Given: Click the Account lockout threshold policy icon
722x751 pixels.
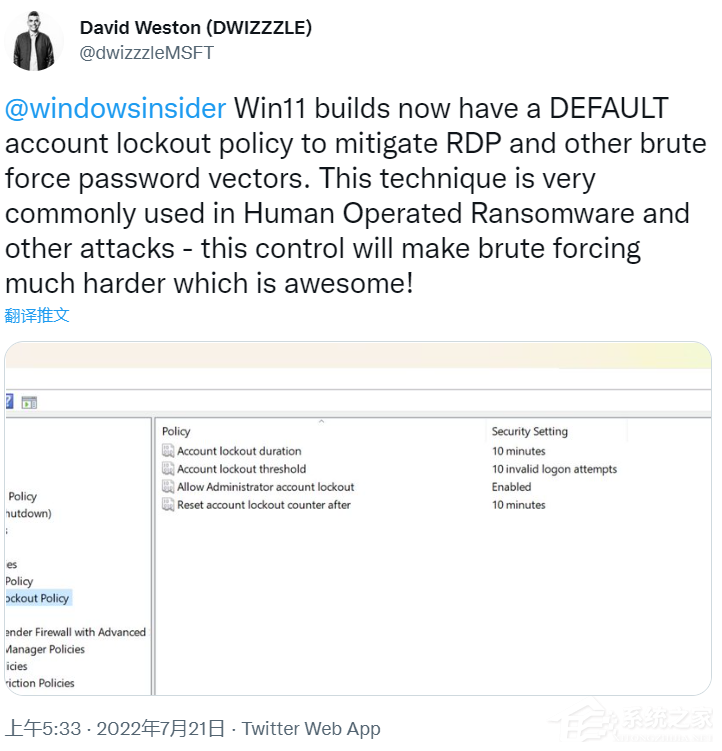Looking at the screenshot, I should coord(168,470).
